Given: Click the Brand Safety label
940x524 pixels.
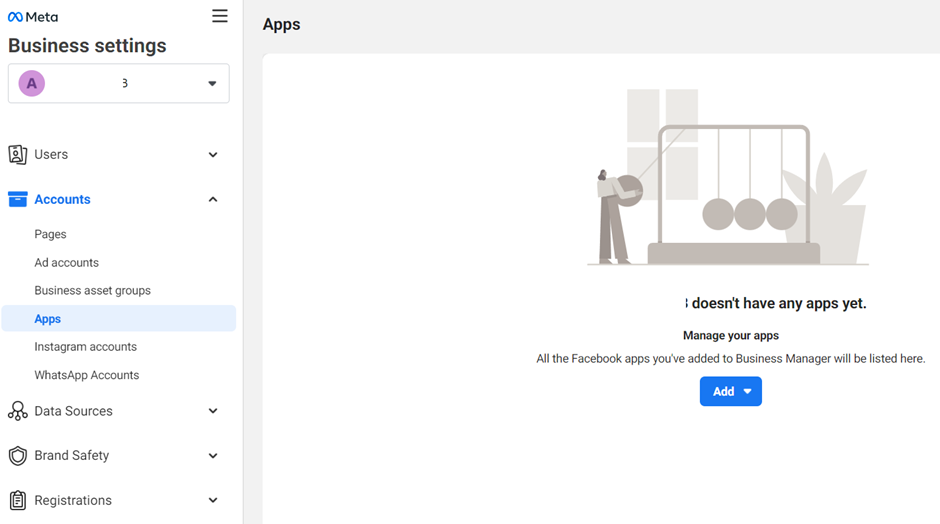Looking at the screenshot, I should (71, 456).
